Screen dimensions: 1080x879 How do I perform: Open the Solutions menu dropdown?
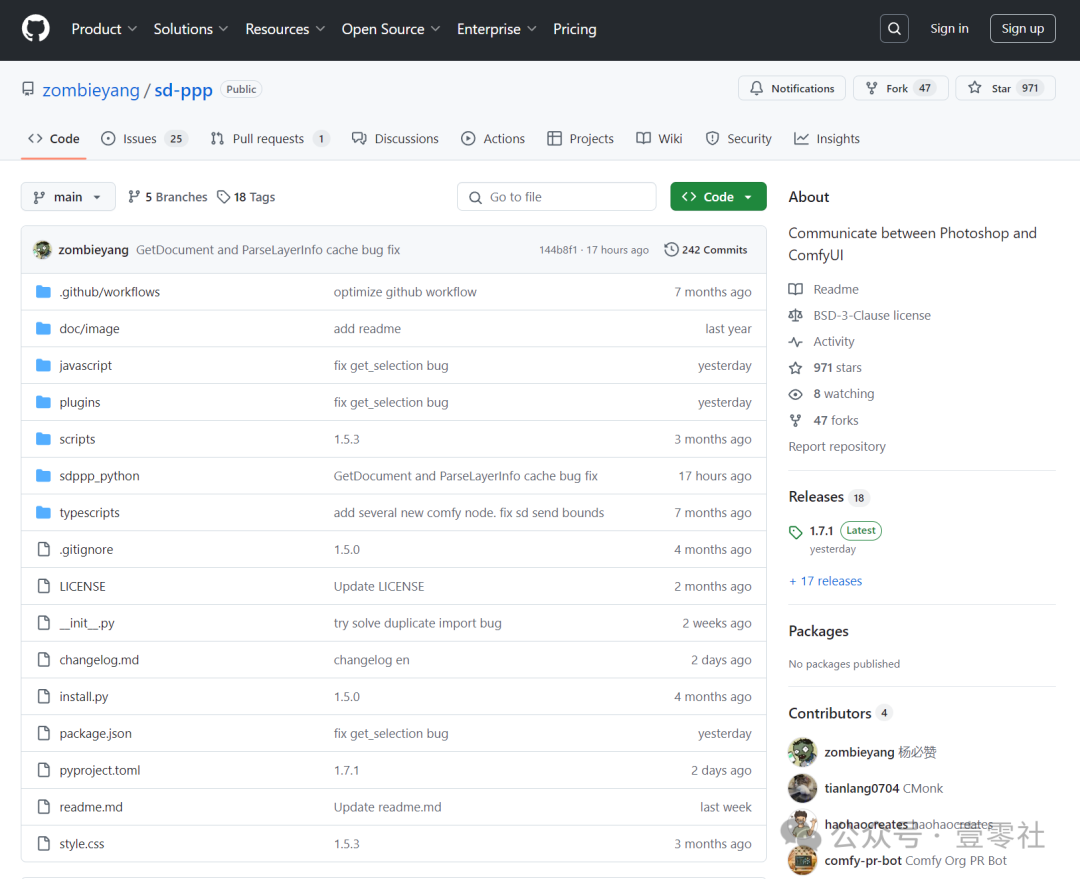click(x=191, y=29)
